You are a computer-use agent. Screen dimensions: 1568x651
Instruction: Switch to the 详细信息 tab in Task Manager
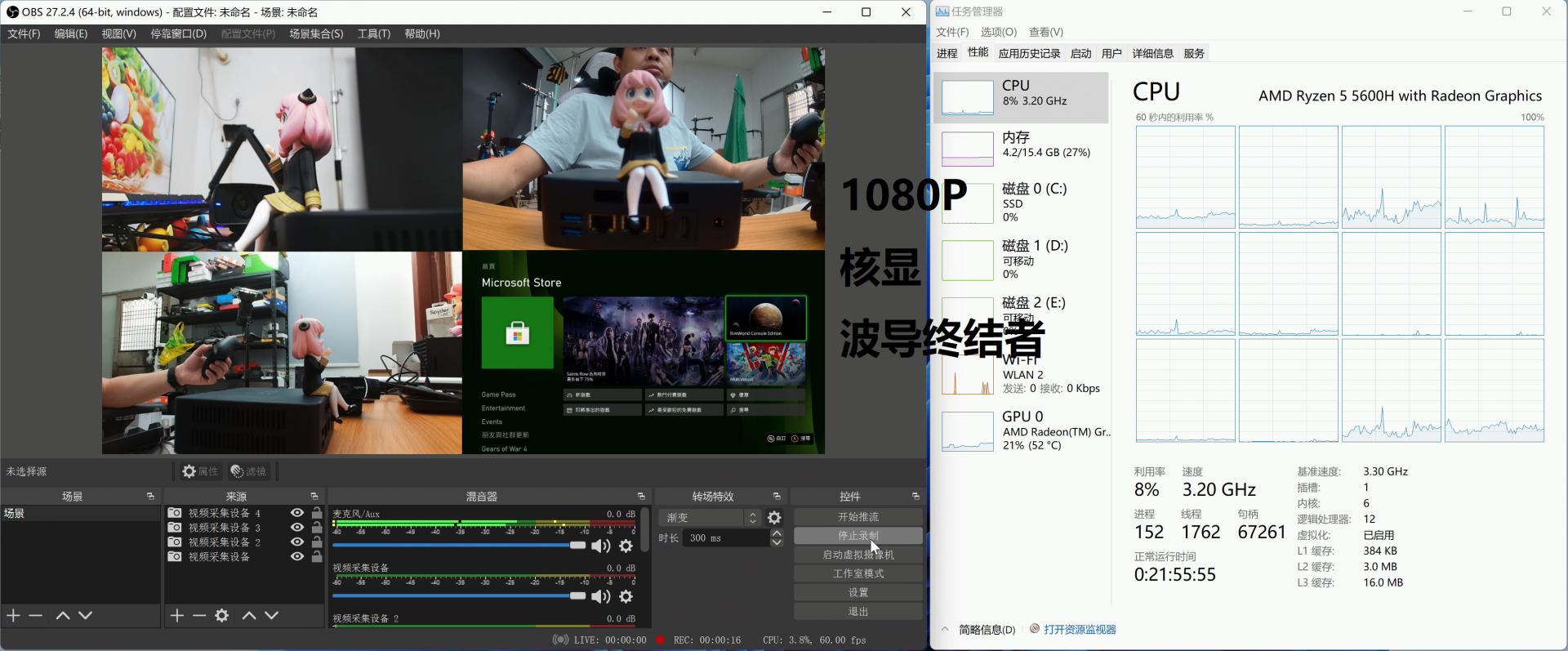tap(1152, 53)
